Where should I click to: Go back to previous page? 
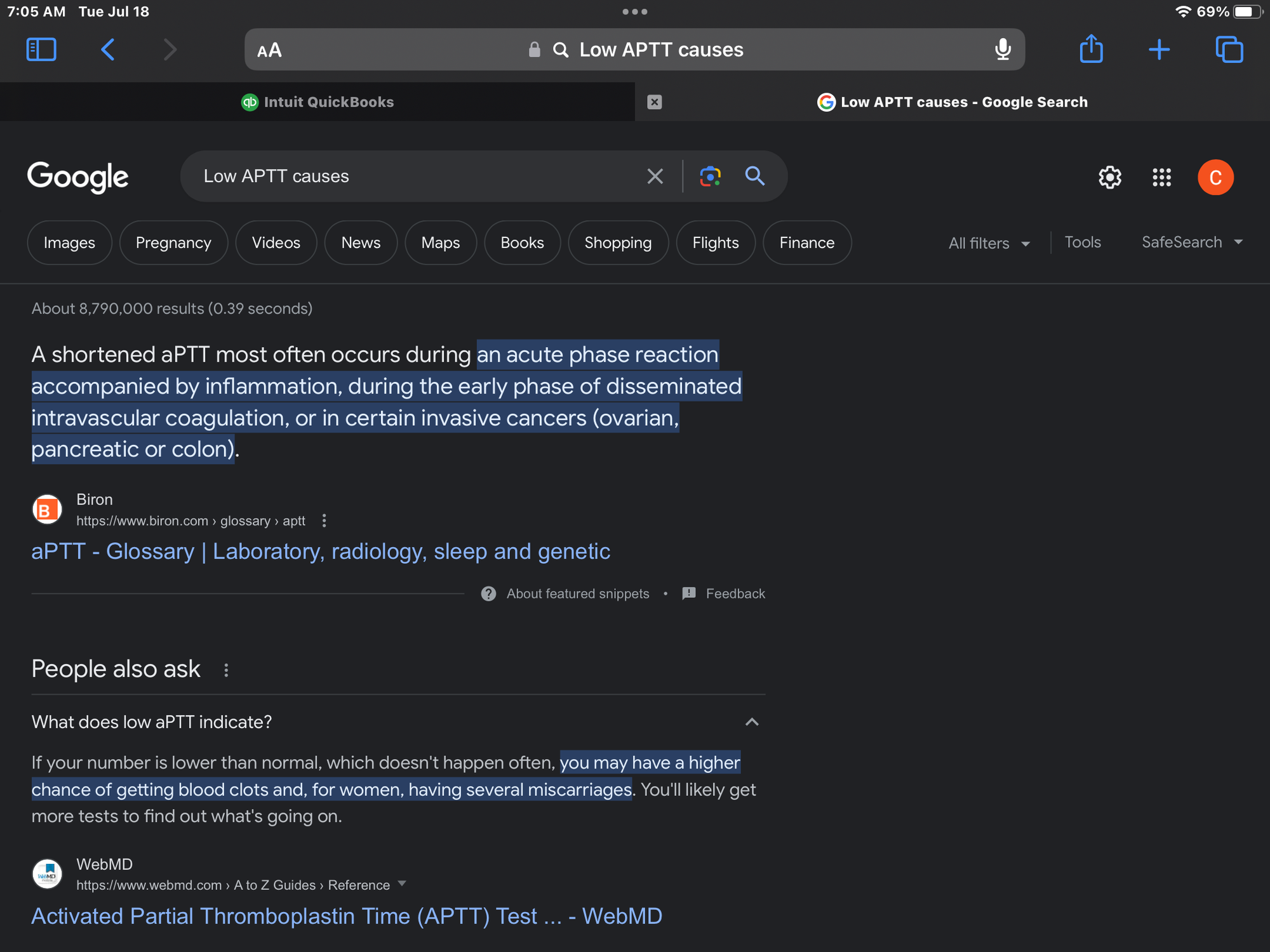click(x=108, y=50)
